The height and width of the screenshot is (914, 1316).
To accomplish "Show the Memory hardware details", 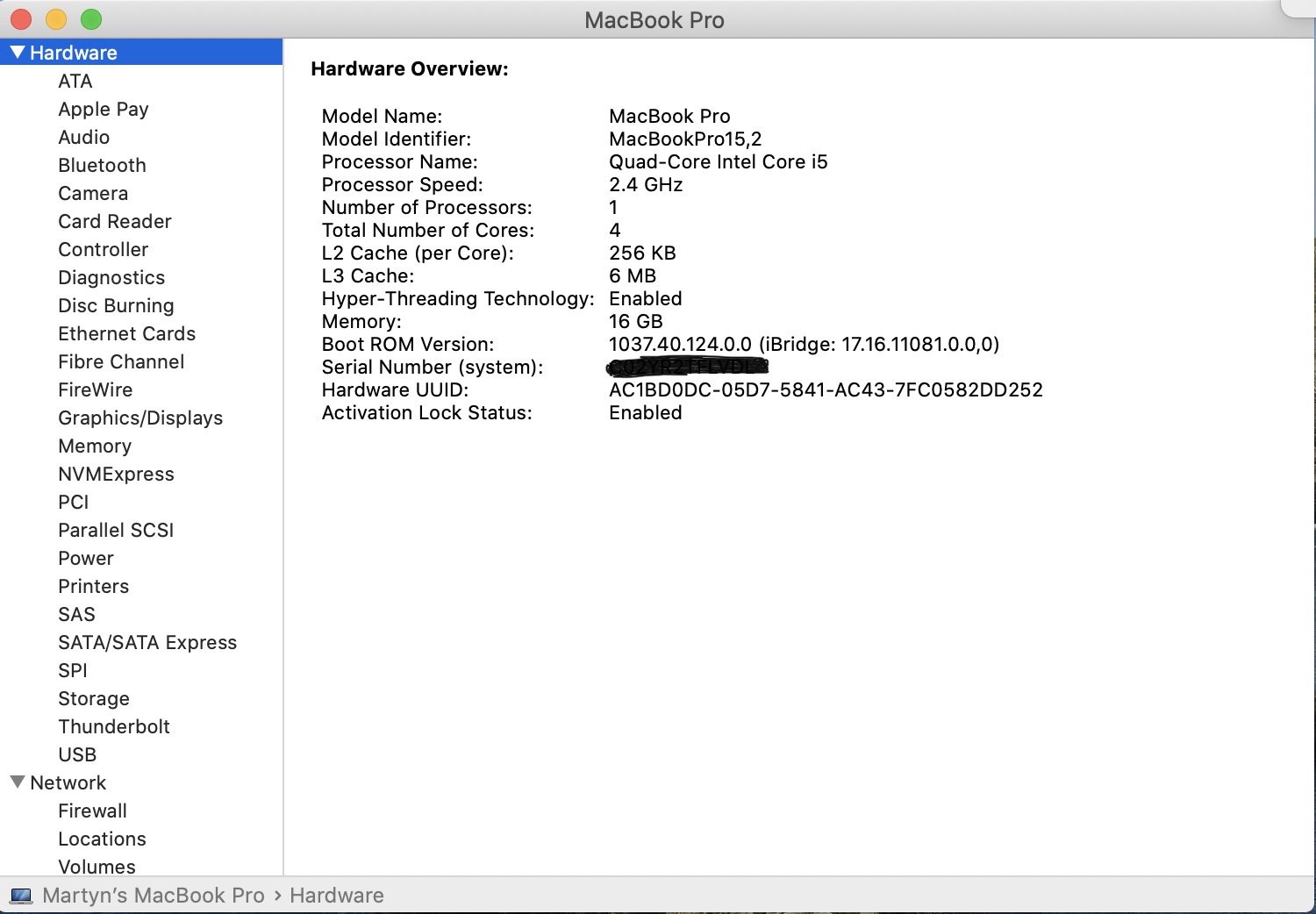I will coord(95,446).
